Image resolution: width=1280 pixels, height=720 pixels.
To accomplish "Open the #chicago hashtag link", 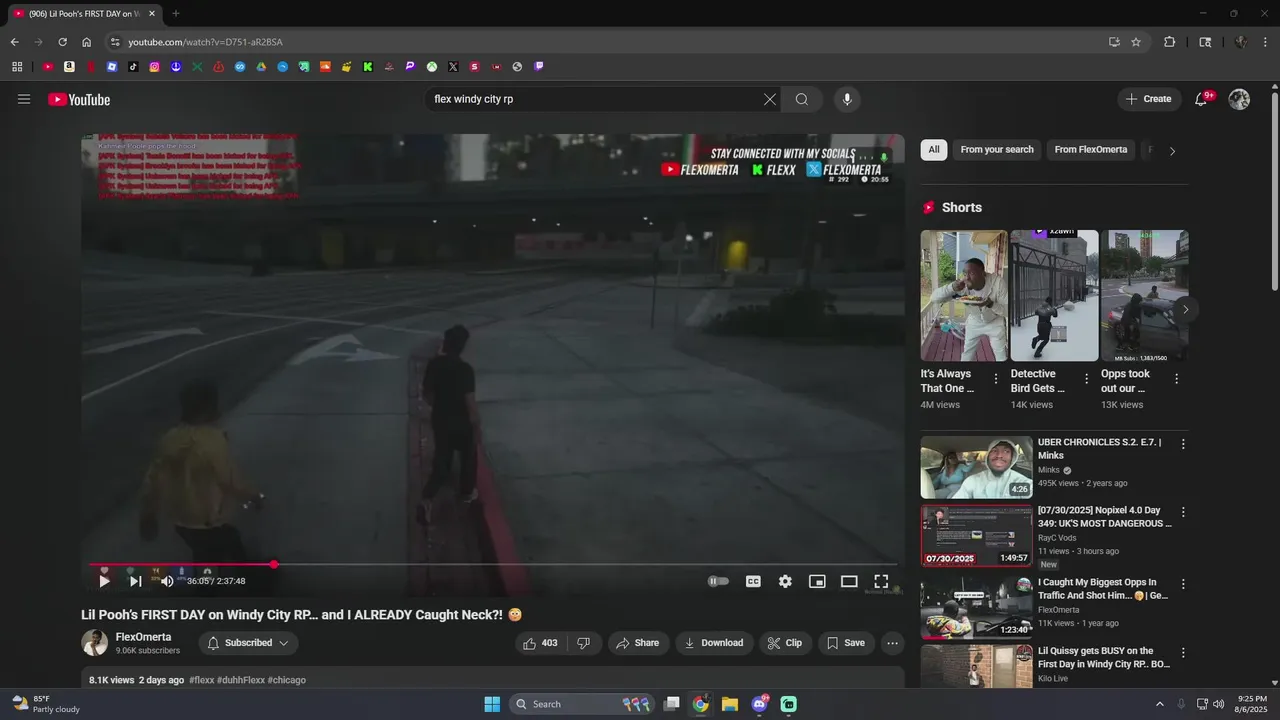I will (286, 680).
